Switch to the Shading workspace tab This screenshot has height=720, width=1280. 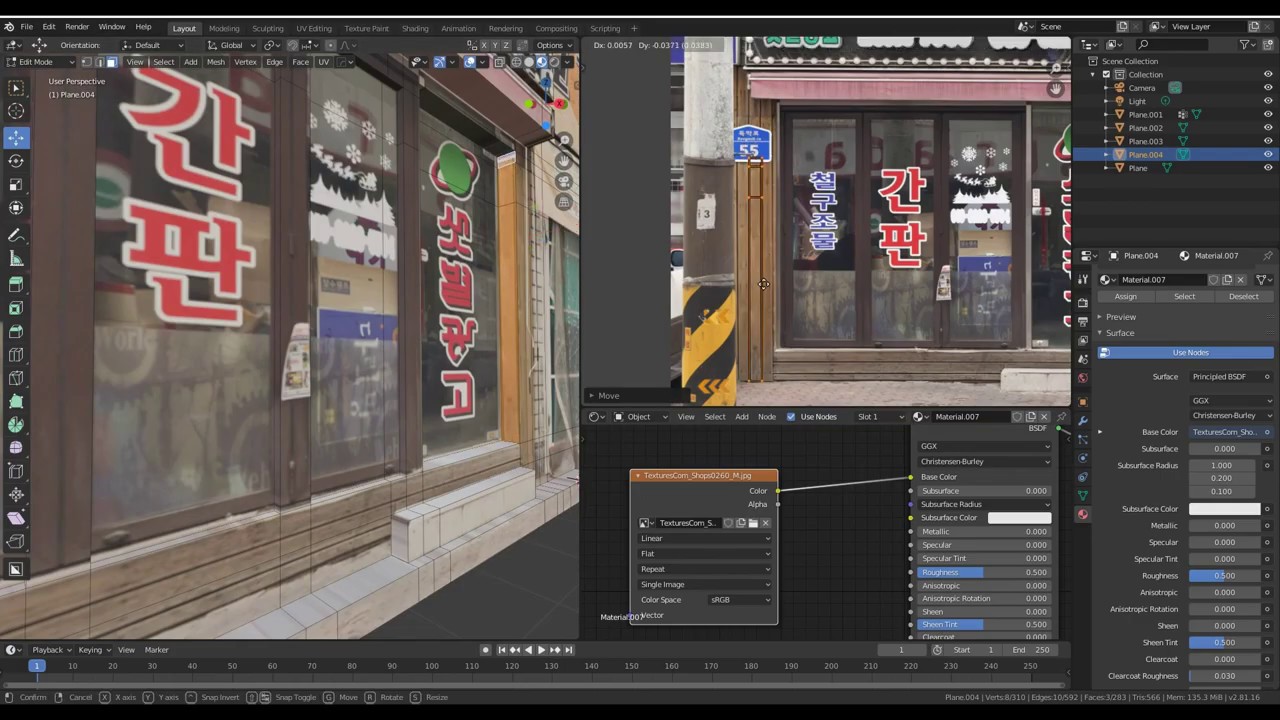click(x=415, y=28)
